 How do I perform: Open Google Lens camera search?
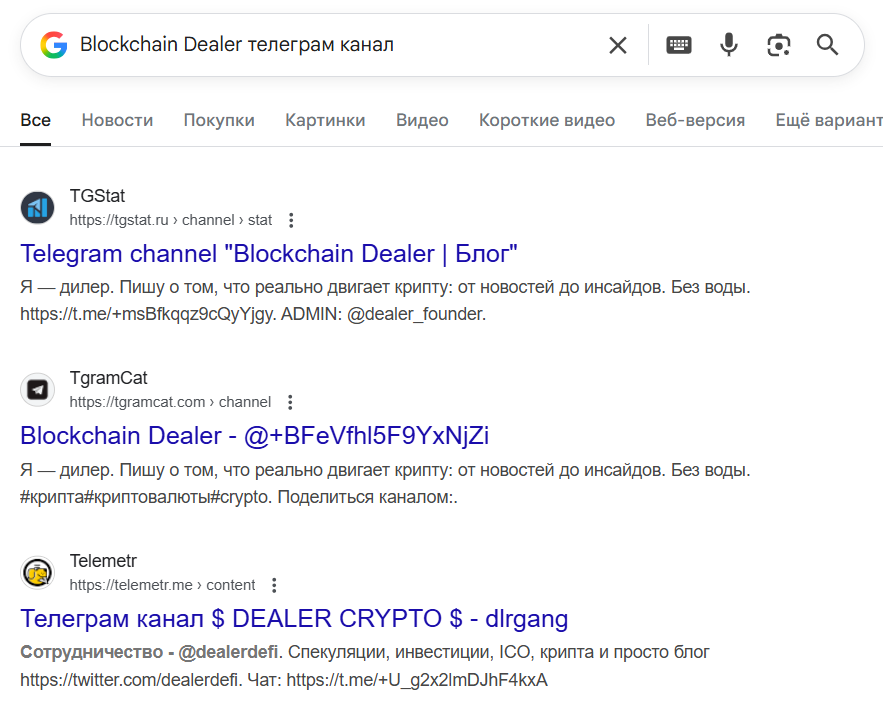click(x=779, y=44)
